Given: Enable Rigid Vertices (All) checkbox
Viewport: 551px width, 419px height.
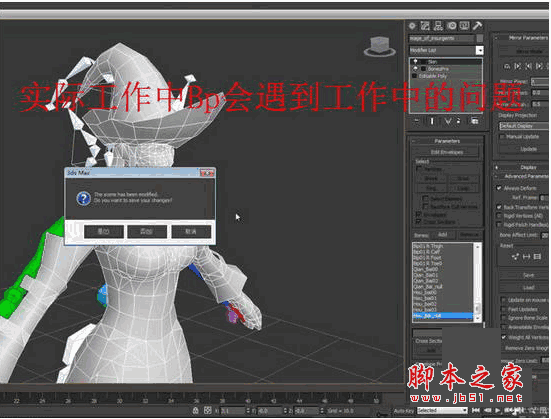Looking at the screenshot, I should point(499,216).
